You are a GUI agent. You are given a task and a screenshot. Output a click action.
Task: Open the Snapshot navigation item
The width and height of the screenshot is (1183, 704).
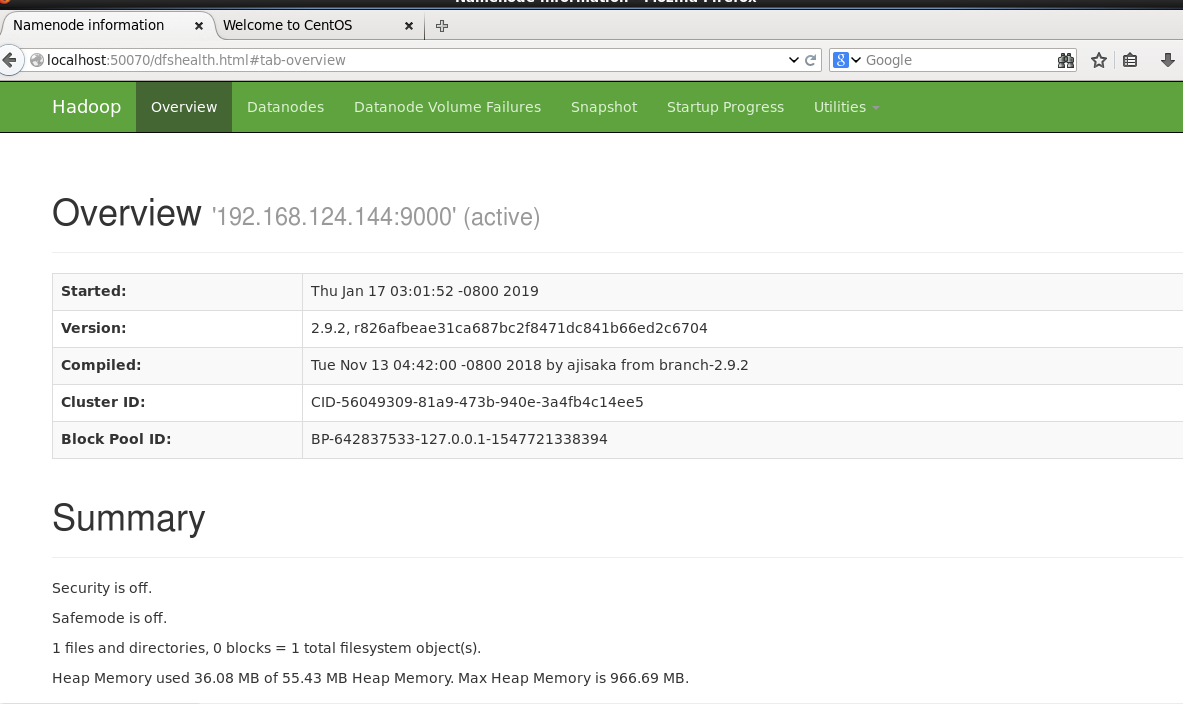coord(604,107)
